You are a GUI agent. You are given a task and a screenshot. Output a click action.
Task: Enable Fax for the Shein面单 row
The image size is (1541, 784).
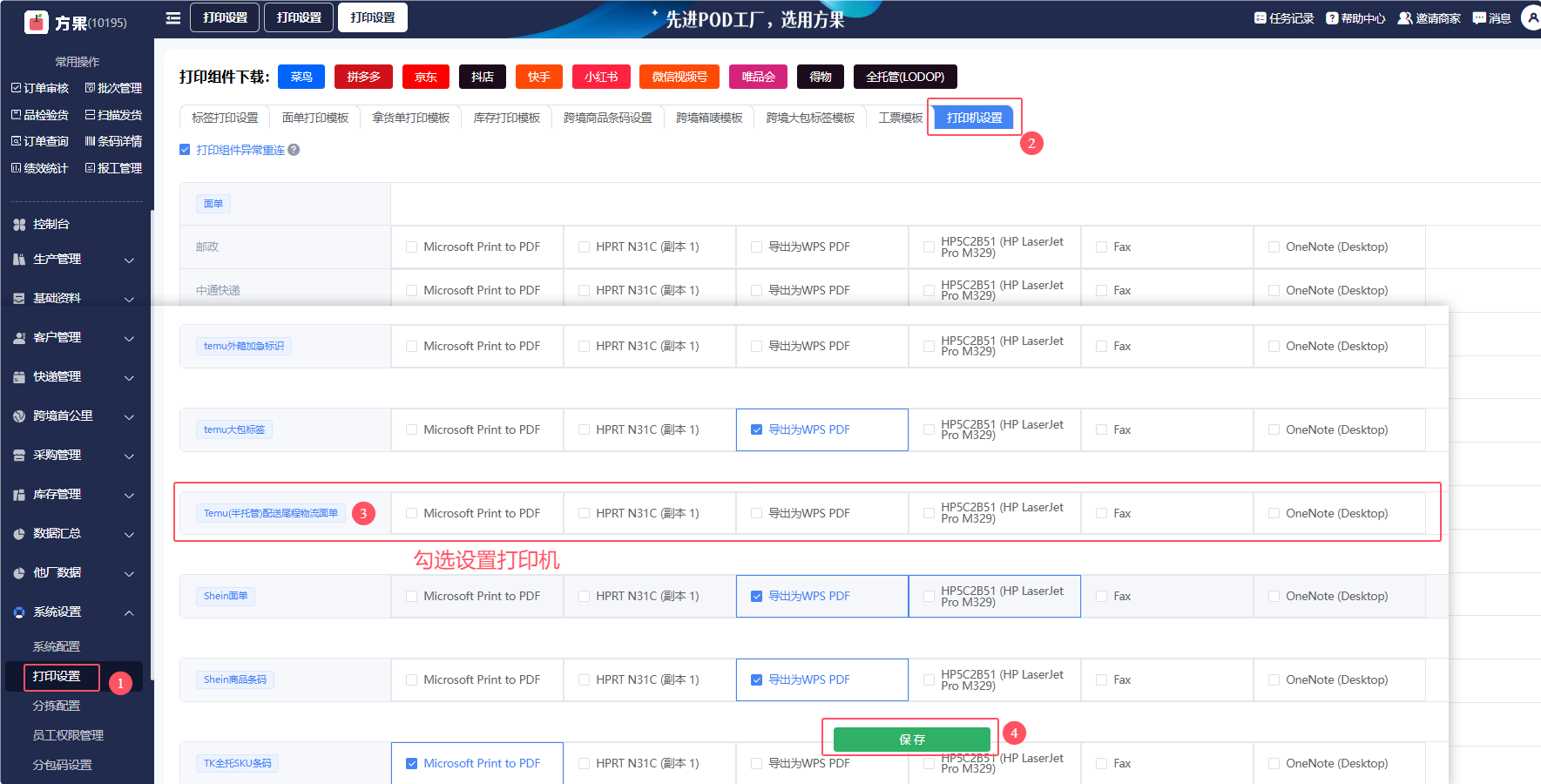tap(1101, 597)
